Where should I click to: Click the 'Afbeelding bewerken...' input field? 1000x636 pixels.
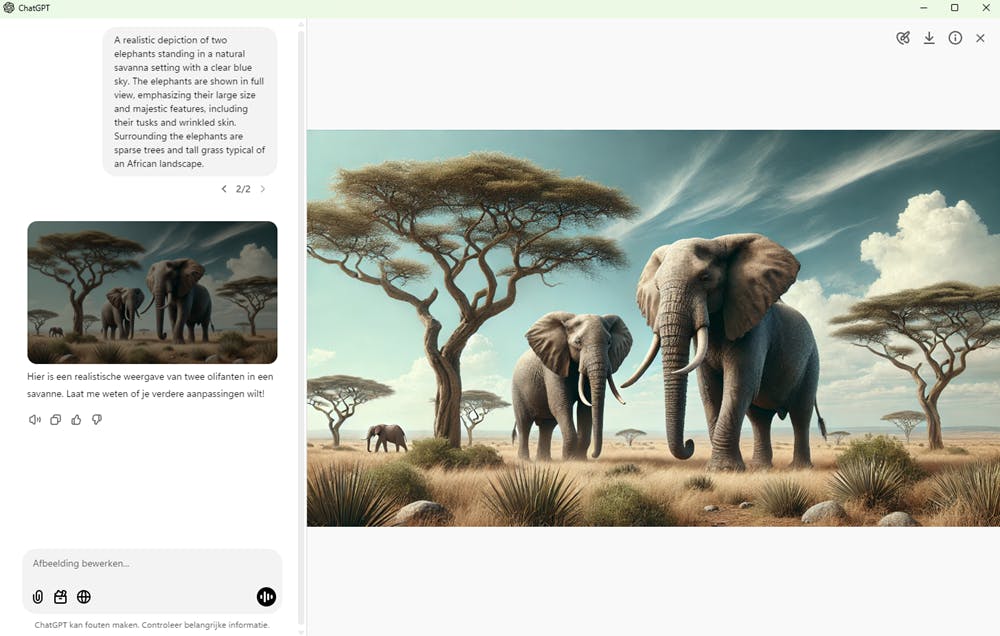tap(152, 563)
